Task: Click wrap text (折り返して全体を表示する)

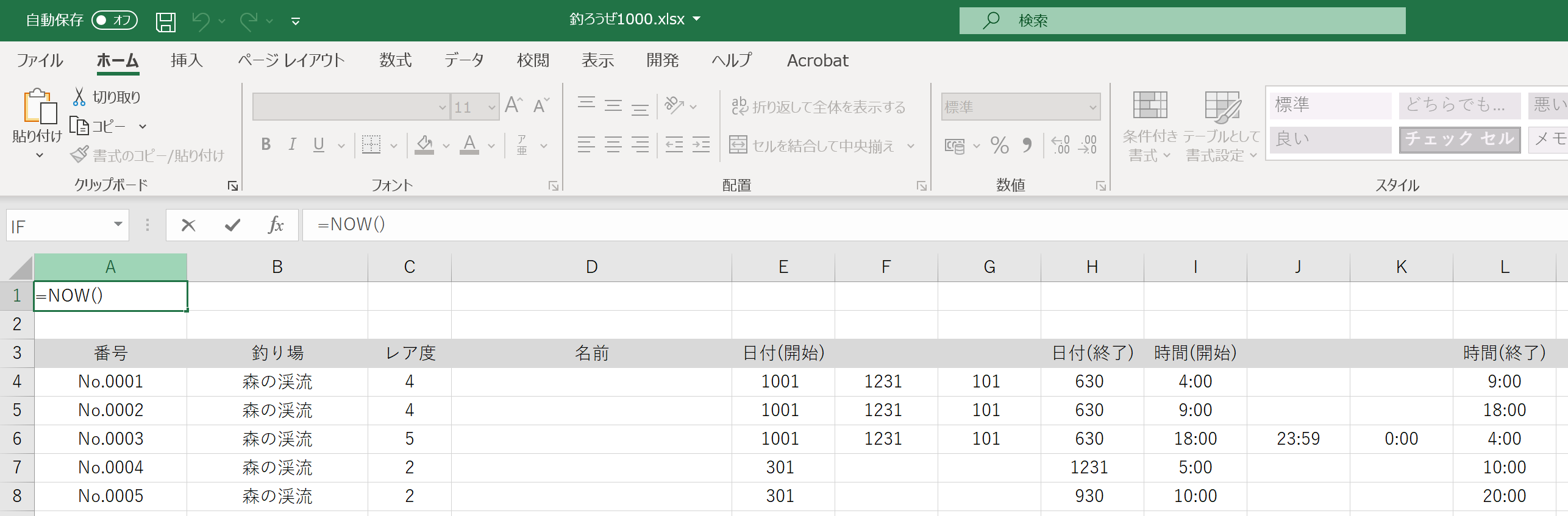Action: 818,107
